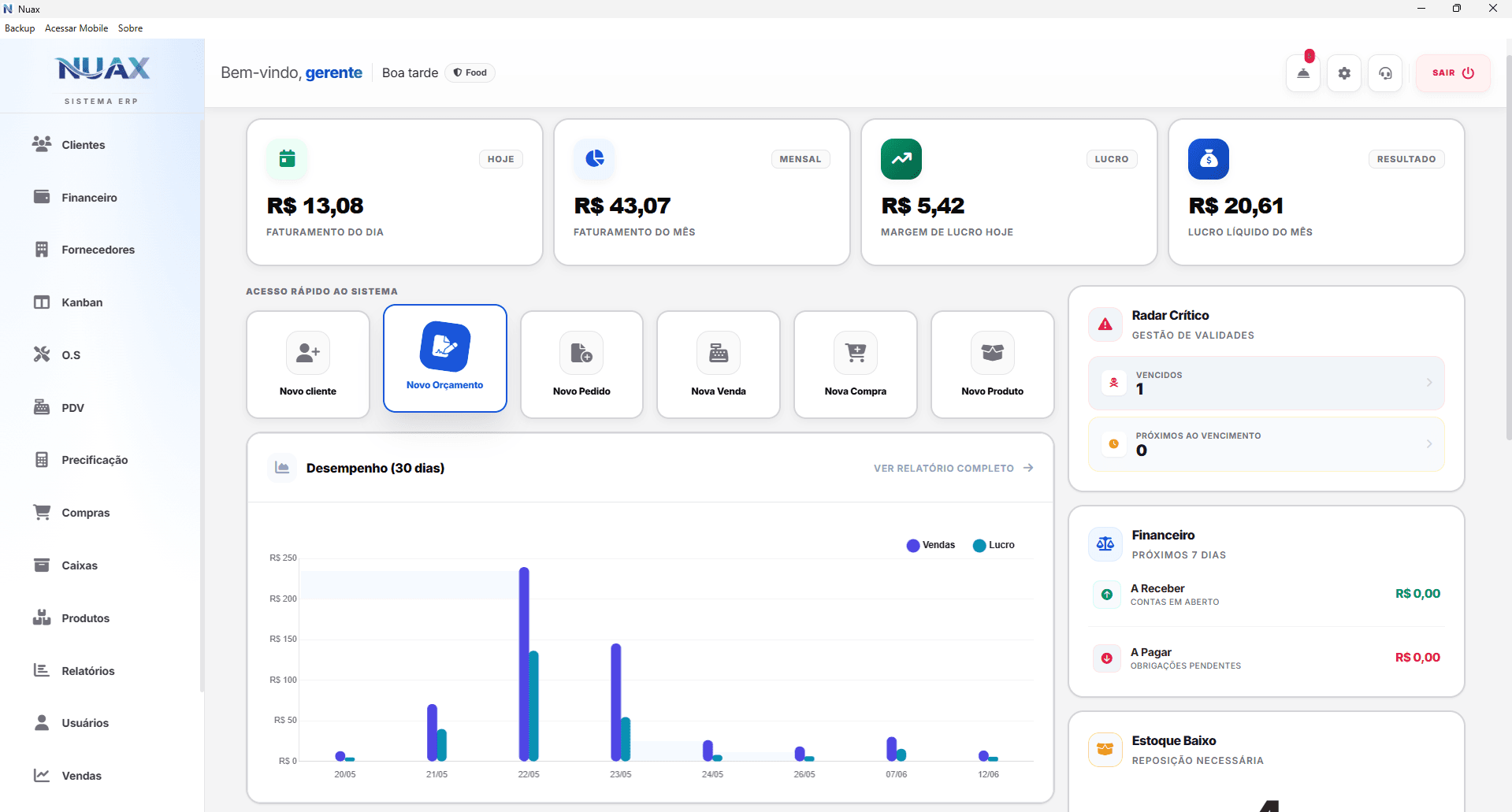Click the 21/05 Lucro teal bar

coord(442,745)
